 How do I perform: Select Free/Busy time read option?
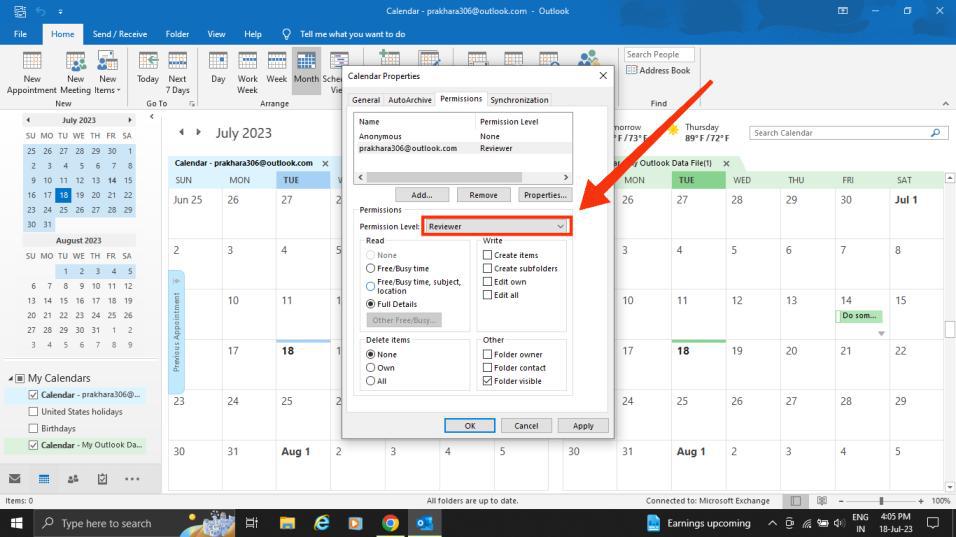[370, 268]
